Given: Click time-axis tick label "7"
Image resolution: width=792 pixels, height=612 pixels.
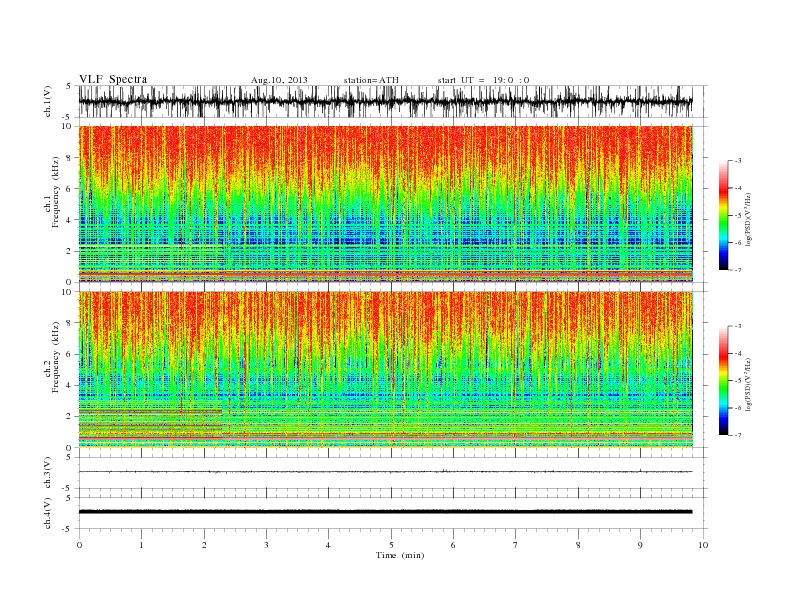Looking at the screenshot, I should tap(516, 545).
